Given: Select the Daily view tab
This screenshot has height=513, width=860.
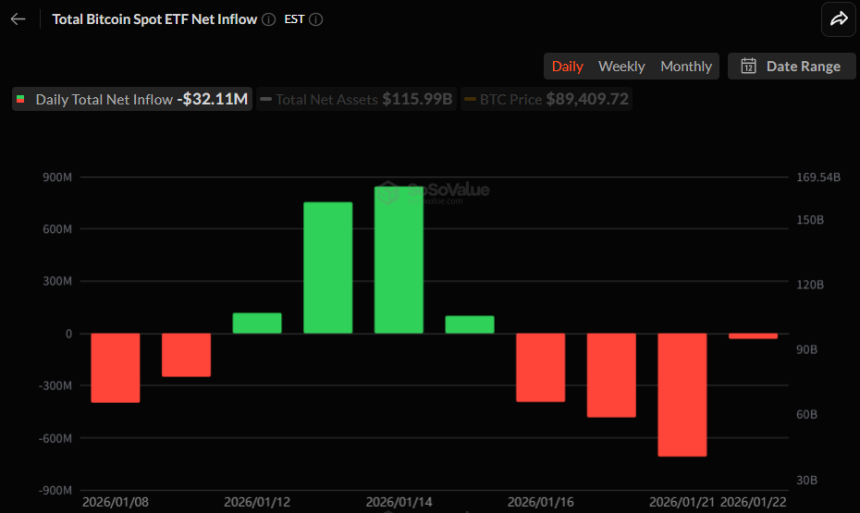Looking at the screenshot, I should pyautogui.click(x=567, y=66).
